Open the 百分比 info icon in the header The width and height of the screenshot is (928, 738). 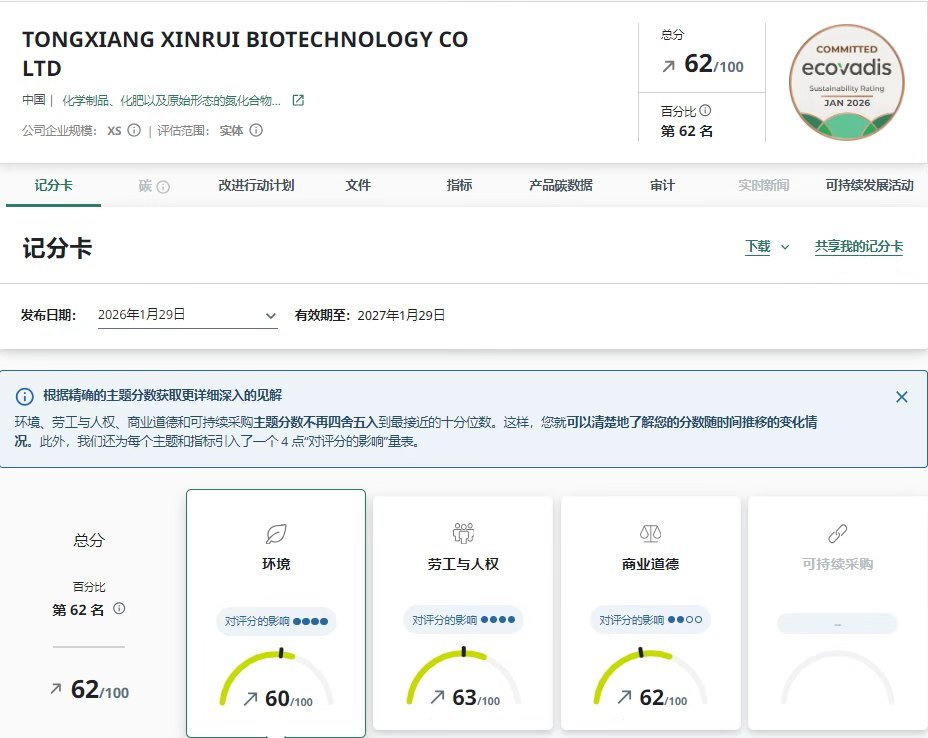point(705,110)
